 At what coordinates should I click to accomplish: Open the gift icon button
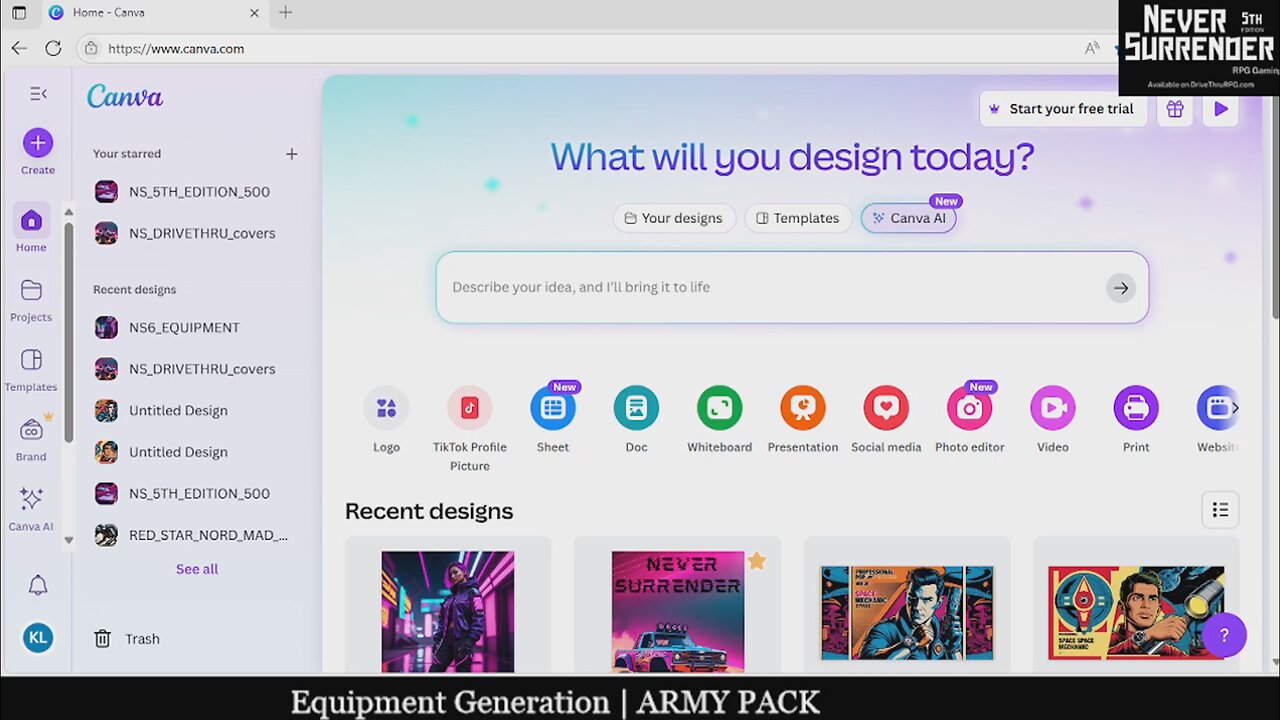click(x=1175, y=109)
